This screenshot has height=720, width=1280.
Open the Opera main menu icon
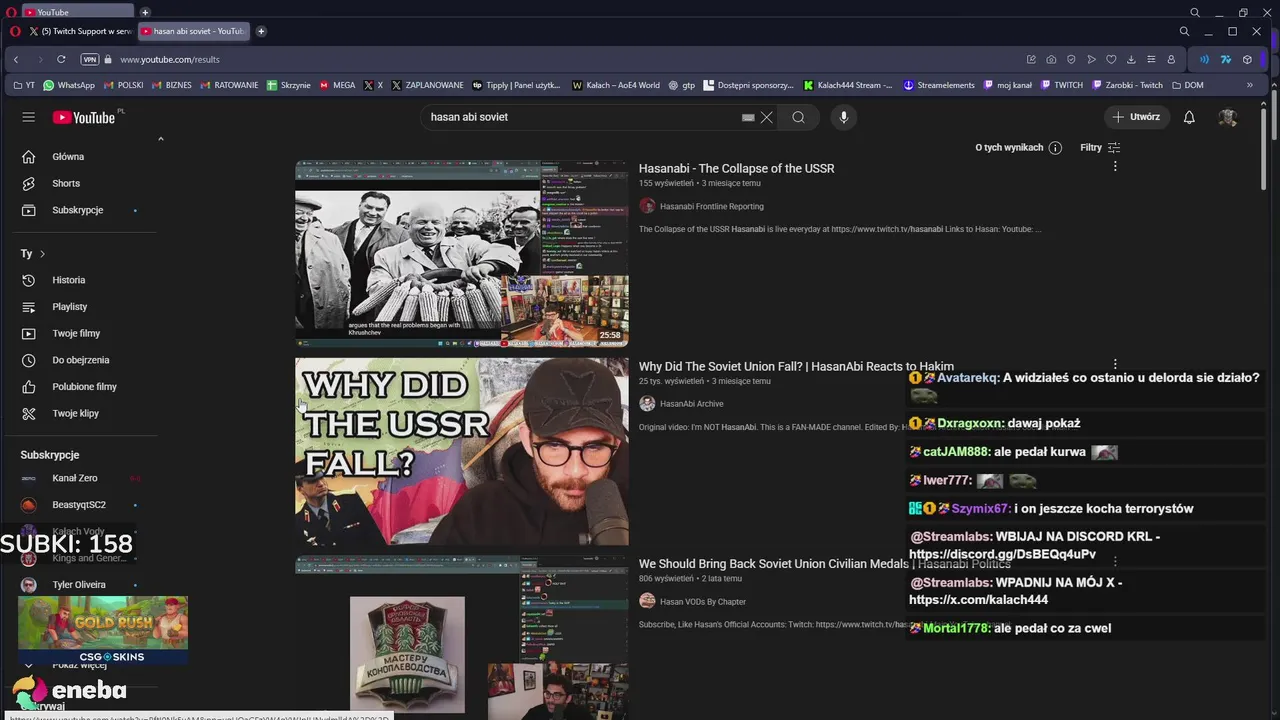[14, 31]
